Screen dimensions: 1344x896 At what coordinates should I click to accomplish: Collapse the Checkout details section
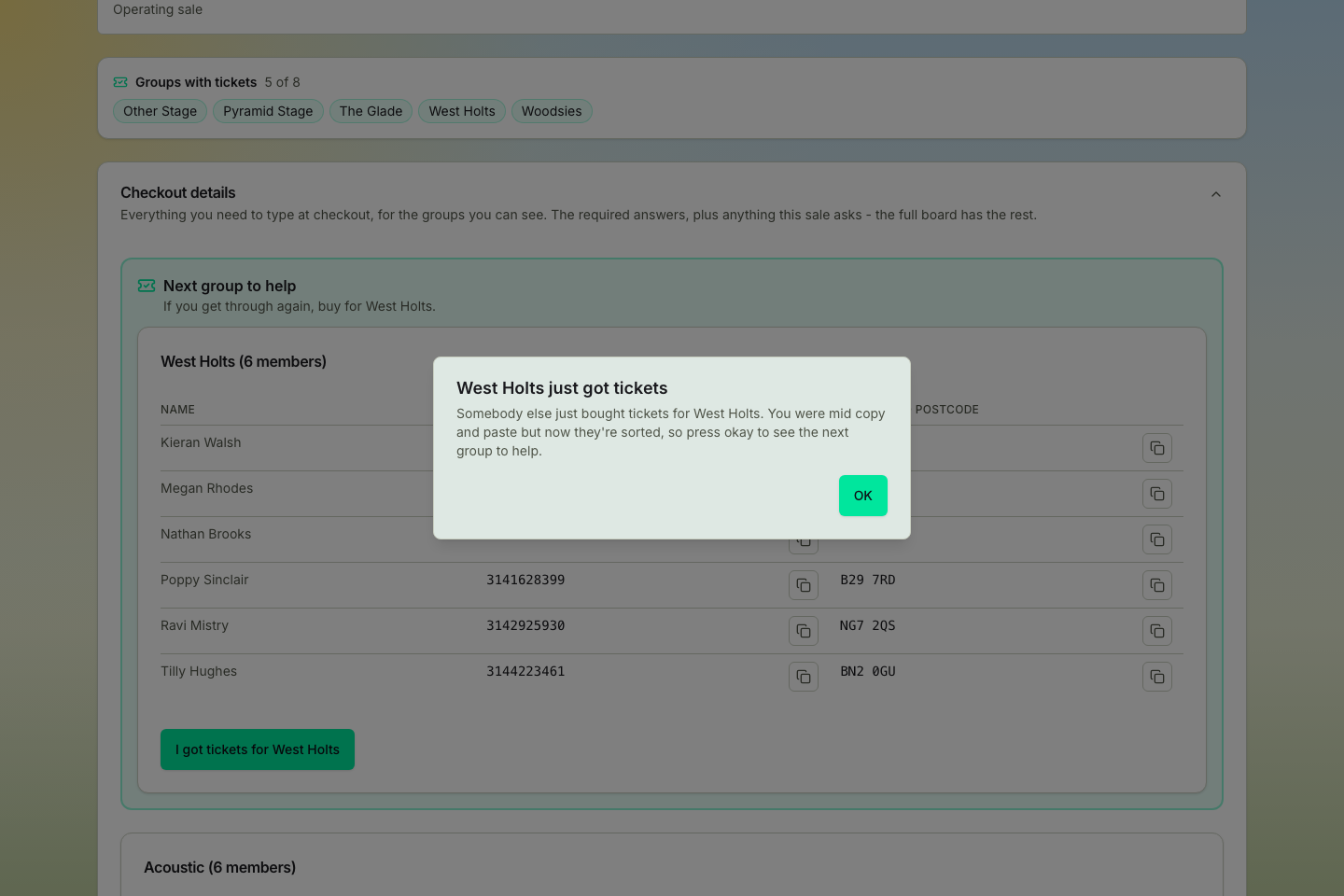[x=1215, y=194]
